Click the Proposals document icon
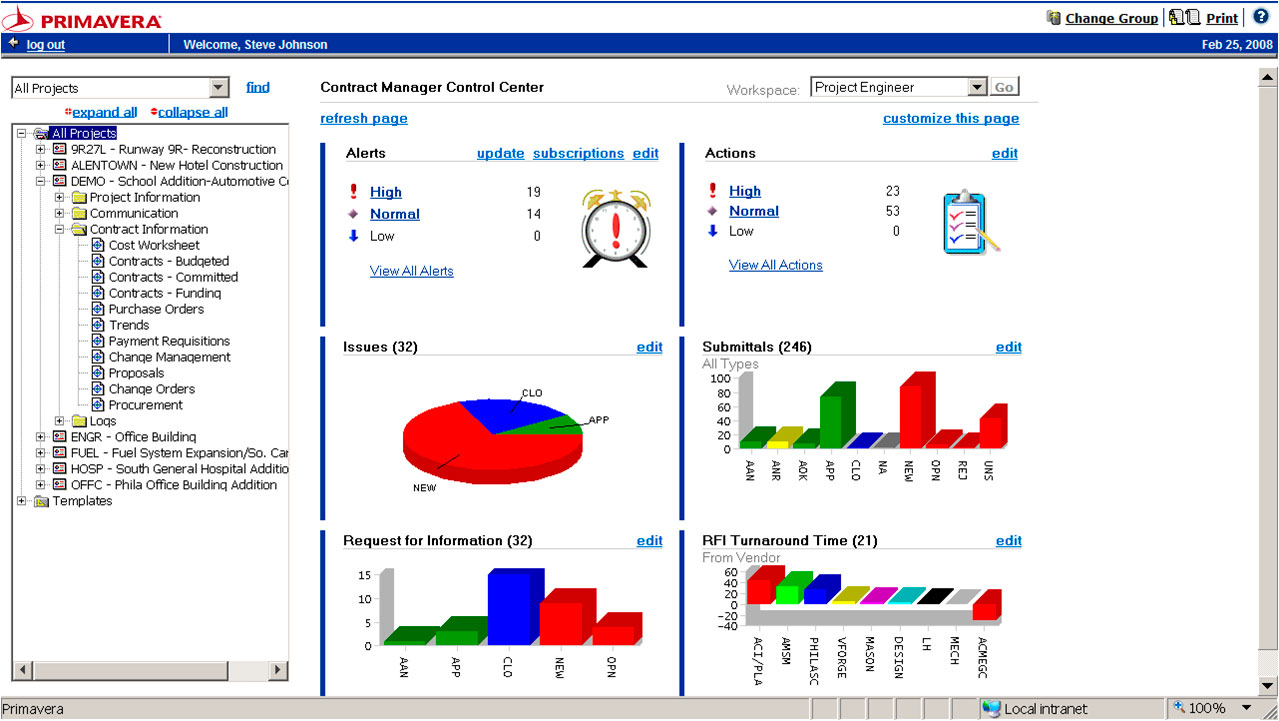Screen dimensions: 1279x721 (98, 373)
